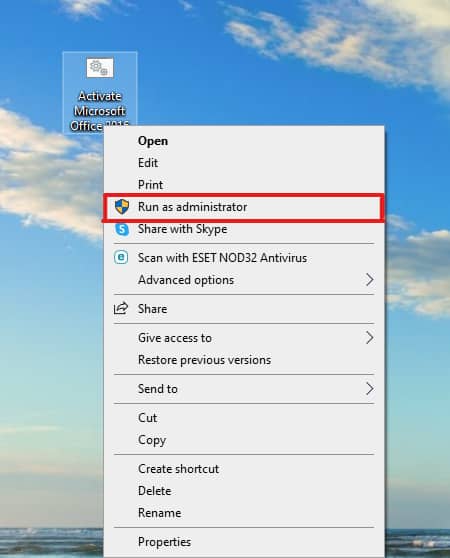Expand the Give access to submenu arrow

[x=370, y=338]
